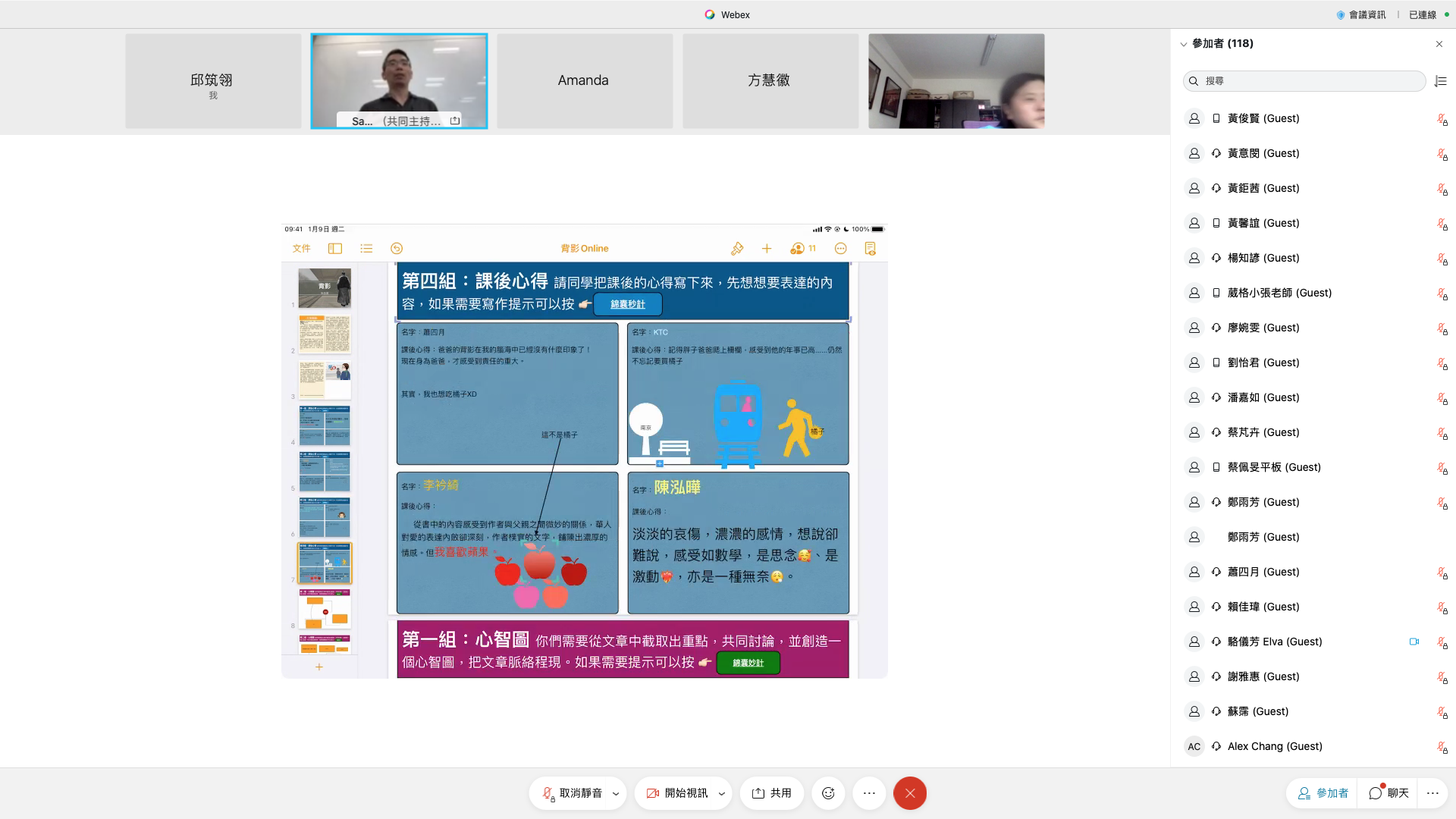Click the red leave meeting button
1456x819 pixels.
(x=909, y=793)
